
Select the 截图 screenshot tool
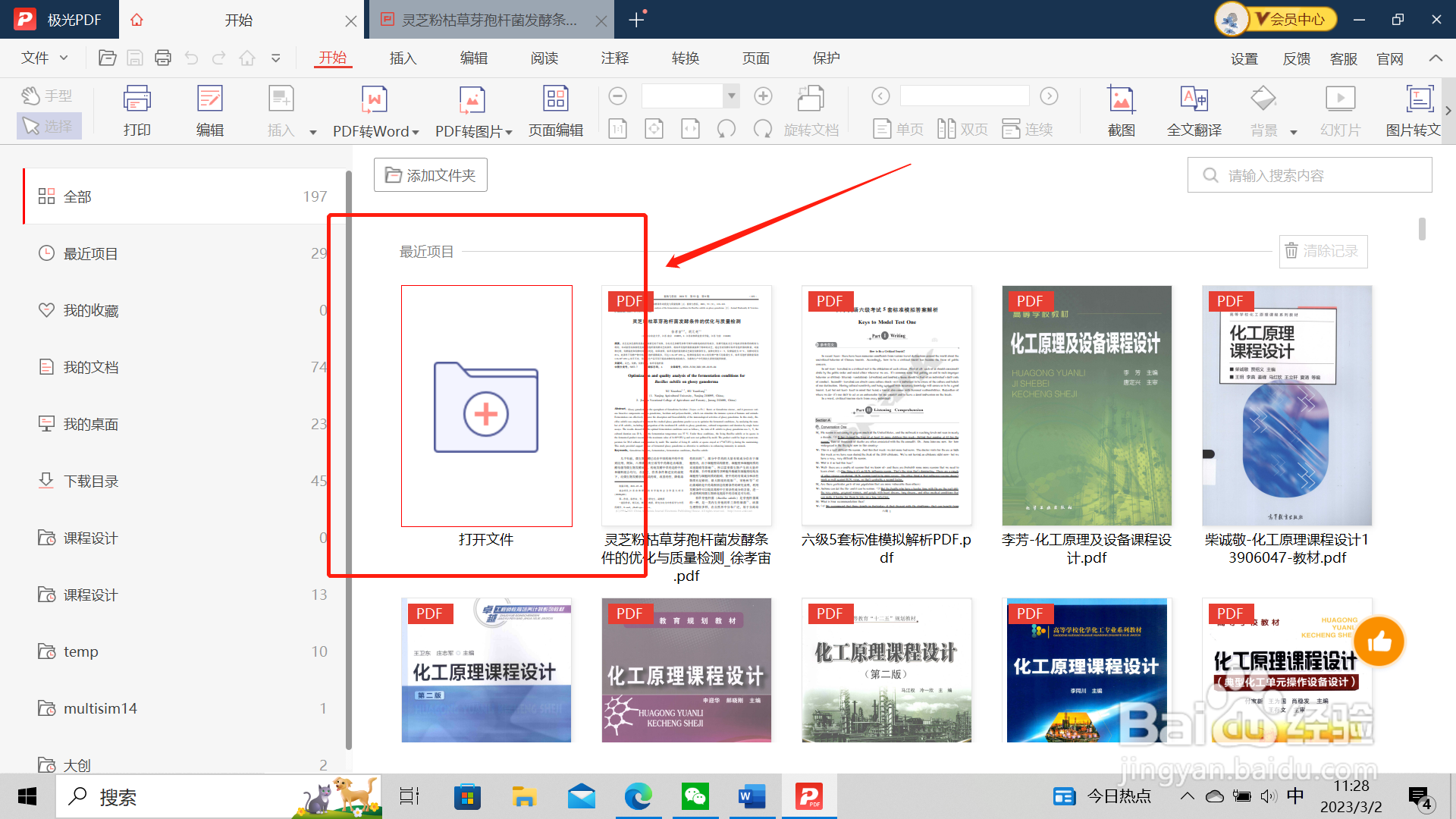[x=1121, y=110]
